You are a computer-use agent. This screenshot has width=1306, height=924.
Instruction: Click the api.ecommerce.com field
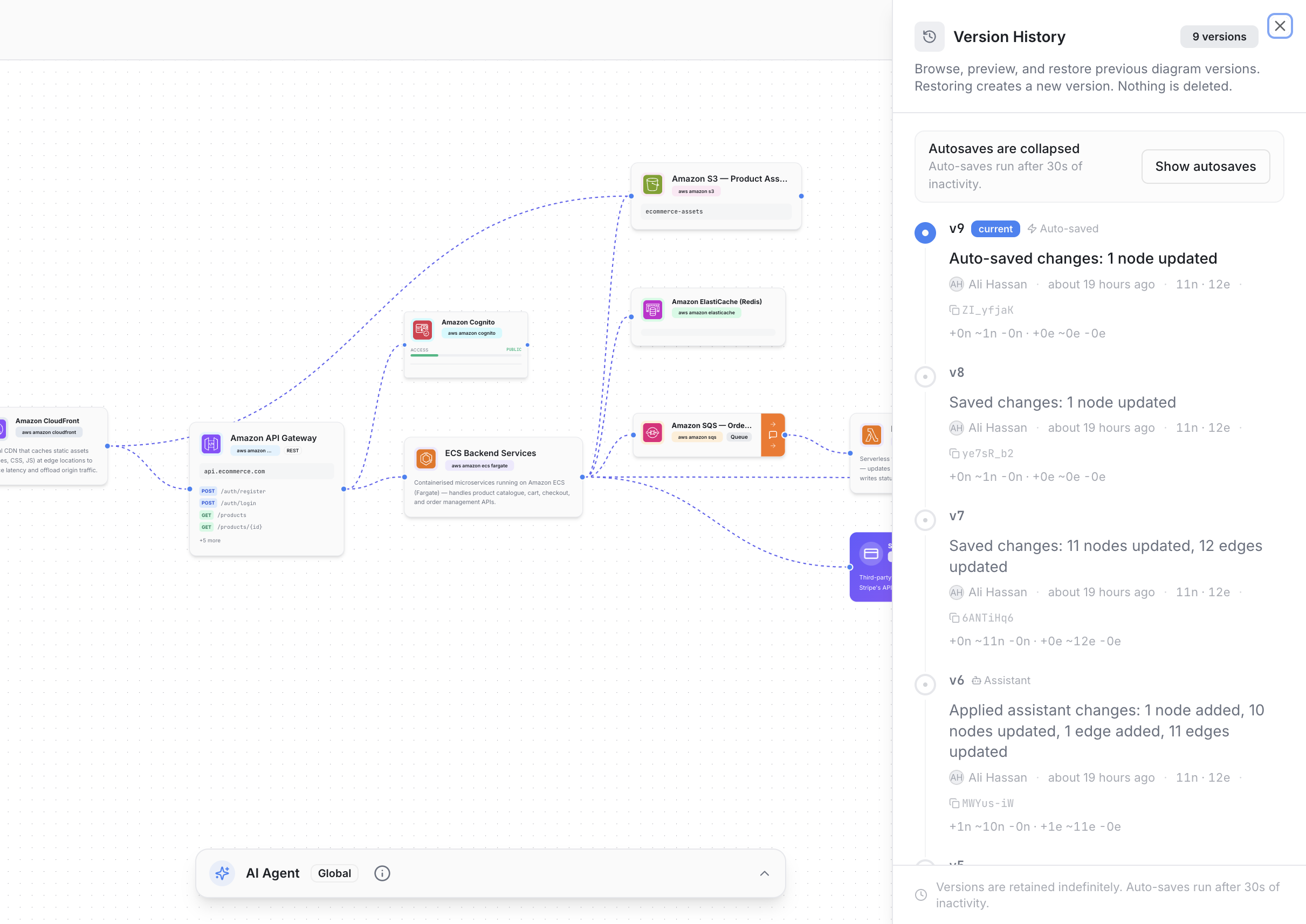(266, 471)
